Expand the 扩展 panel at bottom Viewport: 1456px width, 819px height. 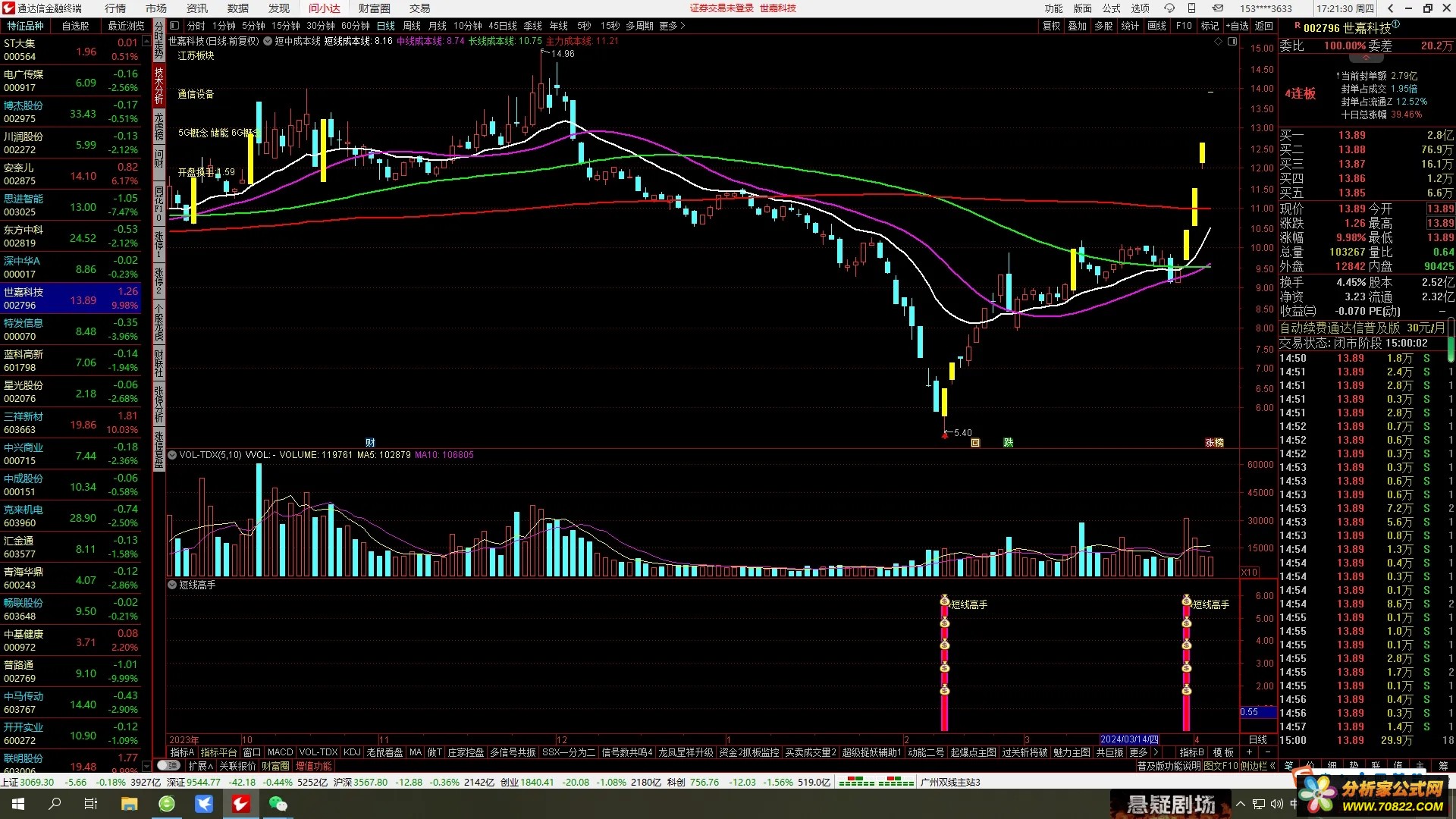pos(200,766)
